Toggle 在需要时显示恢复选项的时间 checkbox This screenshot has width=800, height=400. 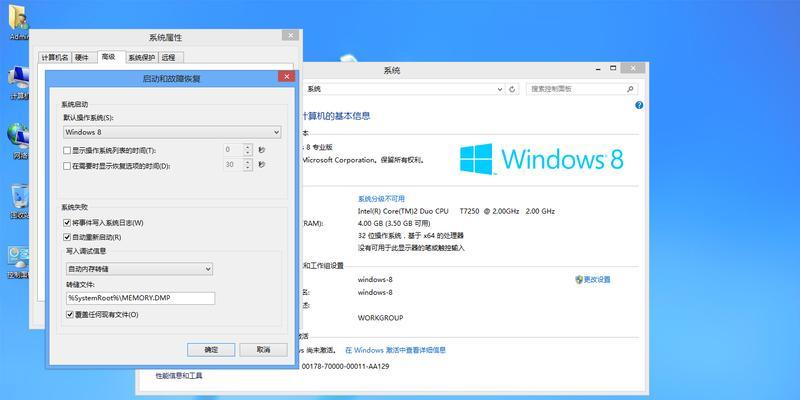tap(67, 166)
